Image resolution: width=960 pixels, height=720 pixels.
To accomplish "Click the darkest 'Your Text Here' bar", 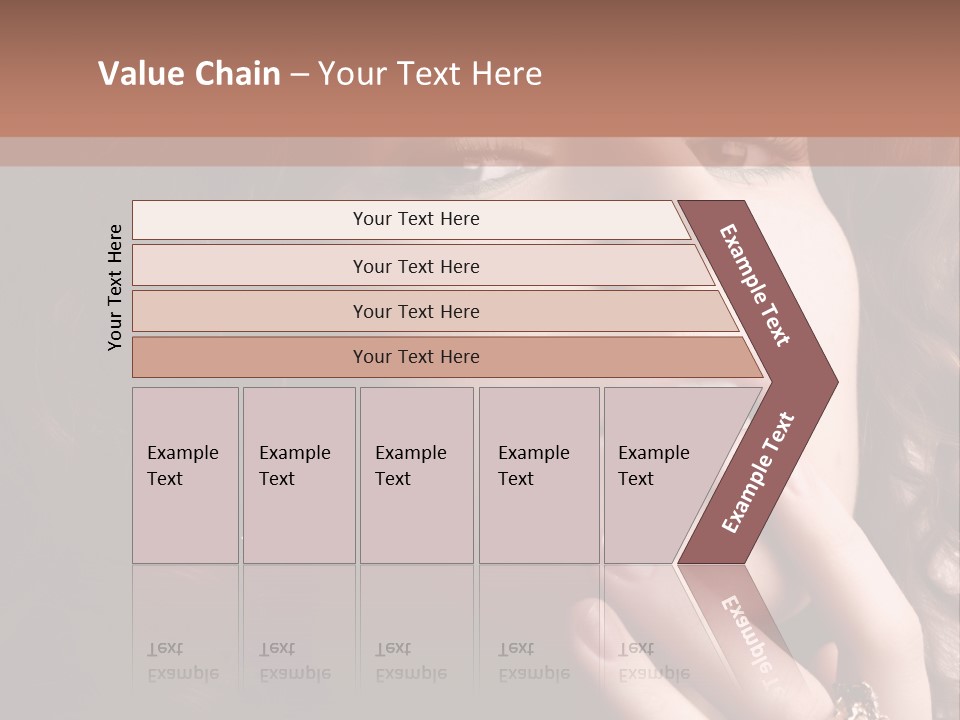I will (447, 357).
